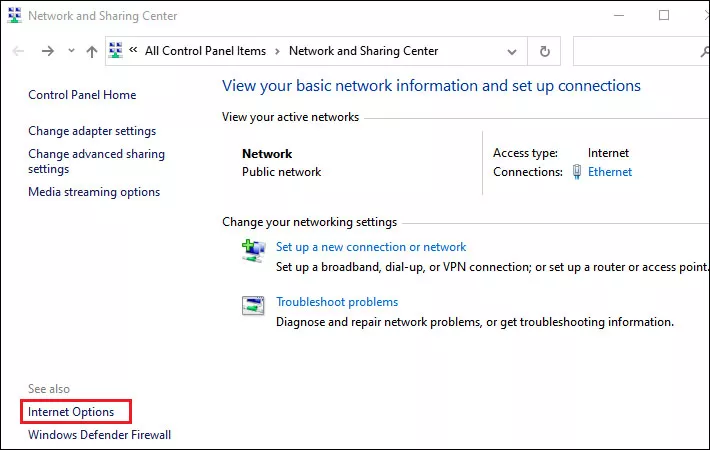
Task: Open Control Panel Home
Action: (x=82, y=95)
